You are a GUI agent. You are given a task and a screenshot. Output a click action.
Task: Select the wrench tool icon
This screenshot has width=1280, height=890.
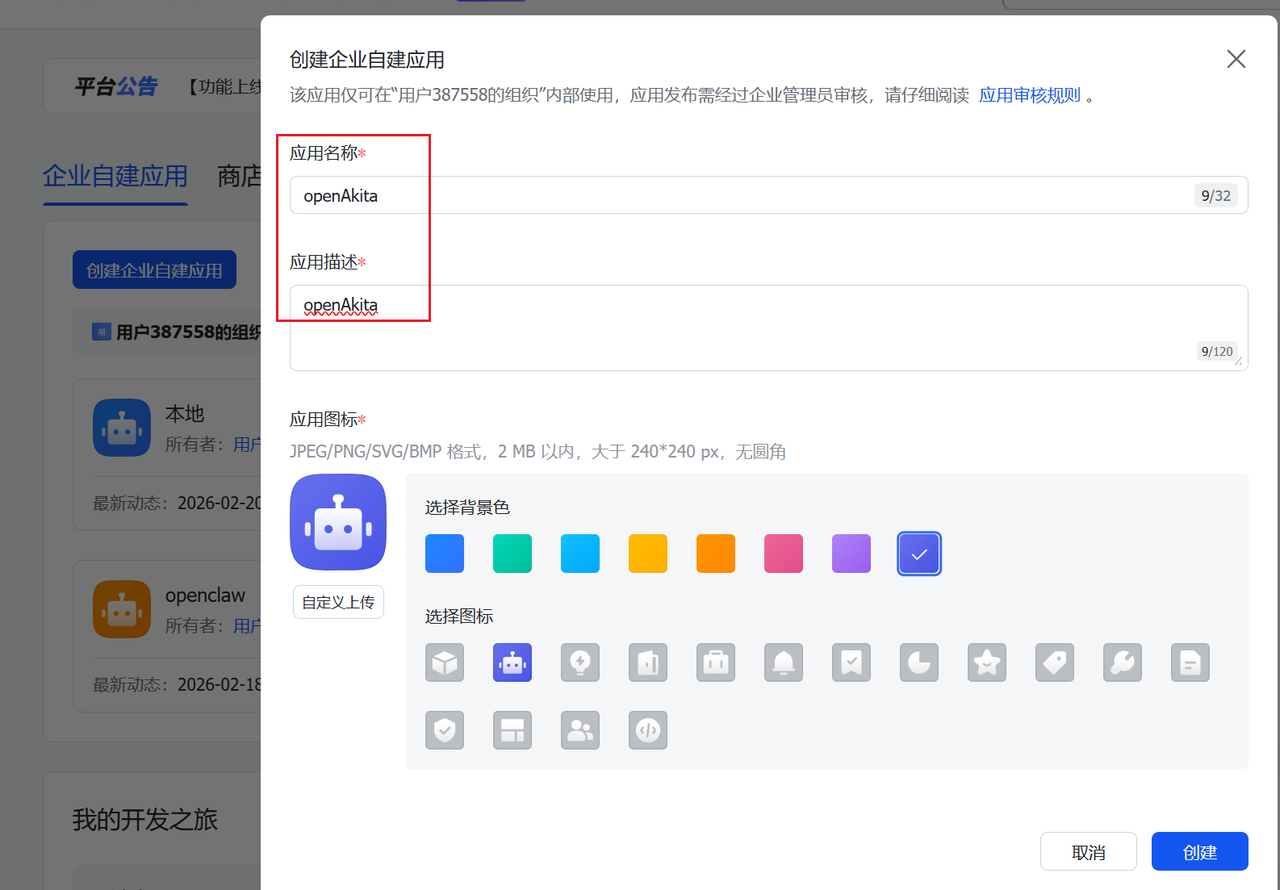(1122, 662)
